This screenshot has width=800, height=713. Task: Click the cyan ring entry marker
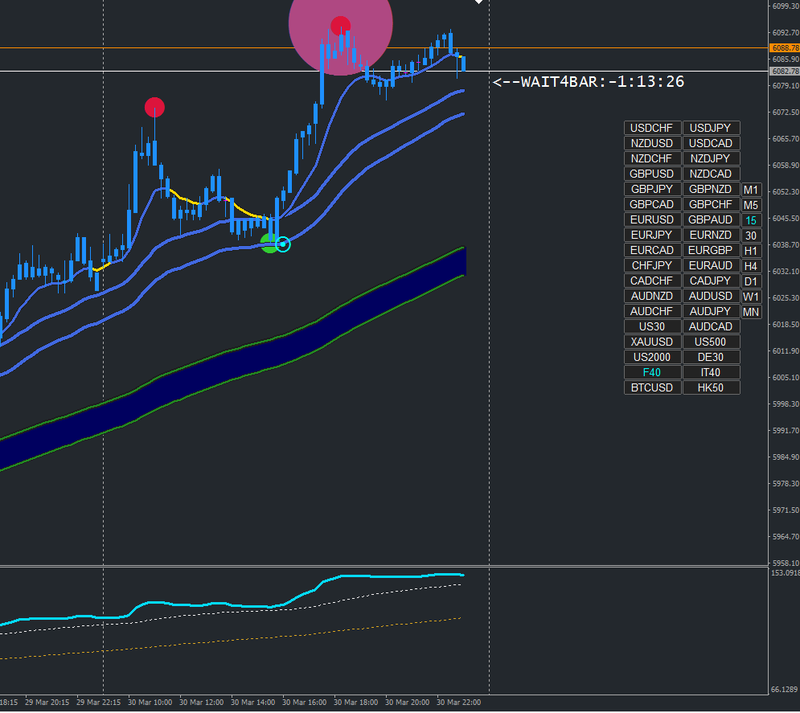(x=283, y=244)
